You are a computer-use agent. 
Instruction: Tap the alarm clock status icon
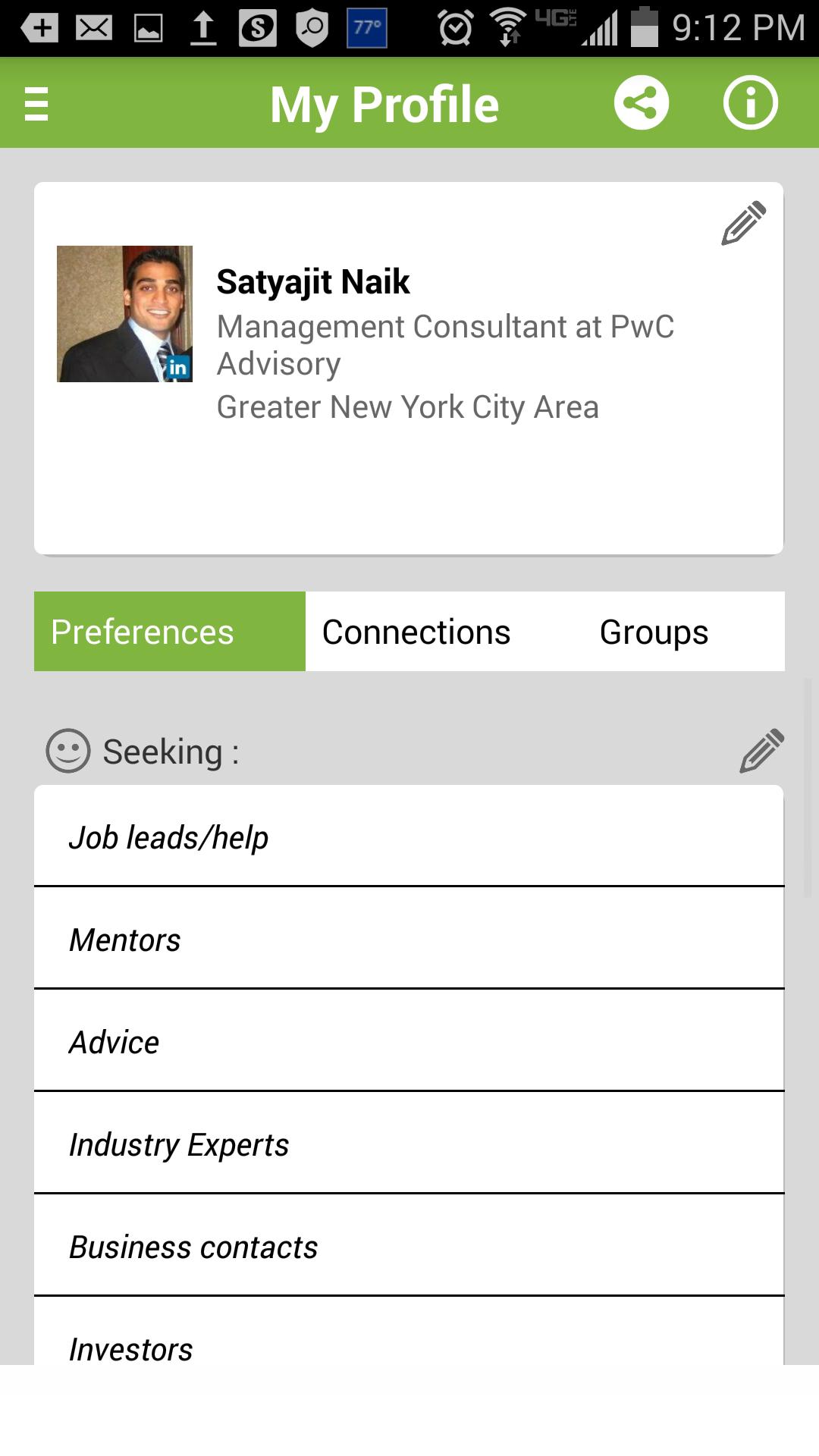pos(455,29)
